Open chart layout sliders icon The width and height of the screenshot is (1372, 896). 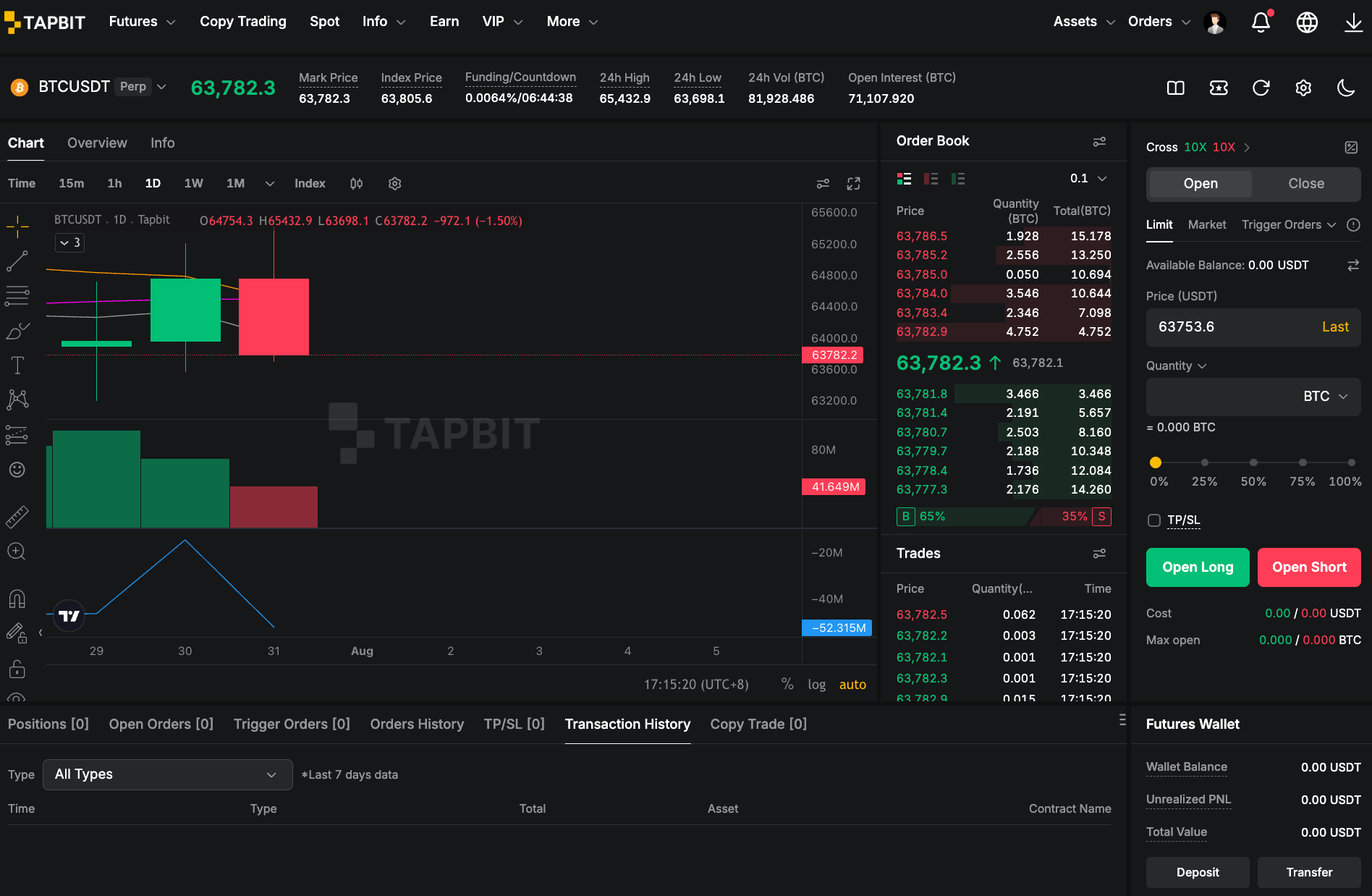point(823,184)
